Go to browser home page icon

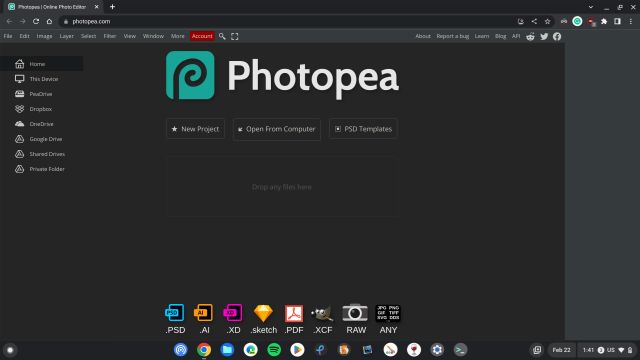(x=49, y=21)
